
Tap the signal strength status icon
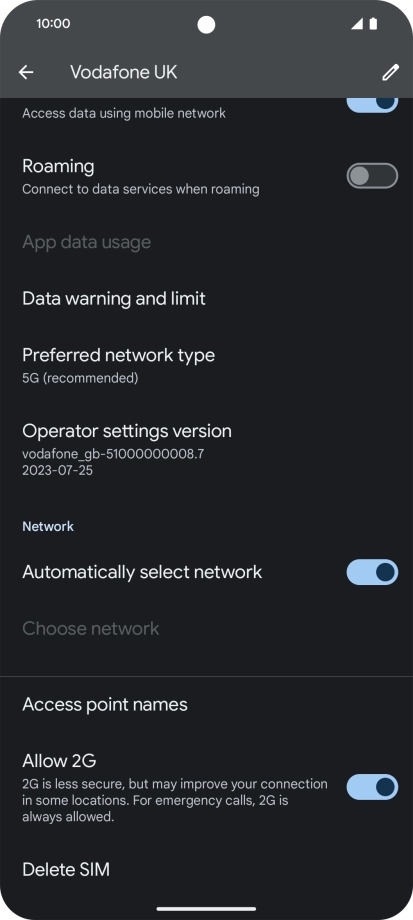(x=357, y=23)
